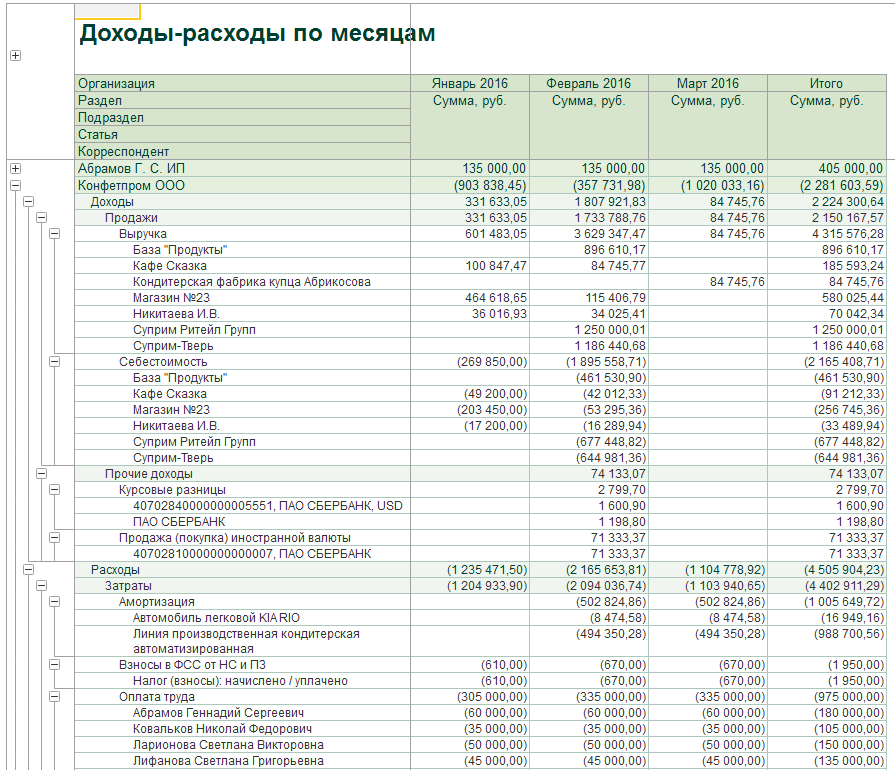The height and width of the screenshot is (770, 895).
Task: Click the Продажи row label
Action: (131, 217)
